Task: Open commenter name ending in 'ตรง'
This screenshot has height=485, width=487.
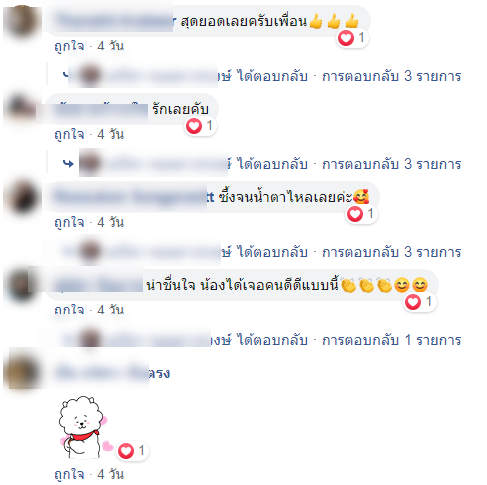Action: point(113,373)
